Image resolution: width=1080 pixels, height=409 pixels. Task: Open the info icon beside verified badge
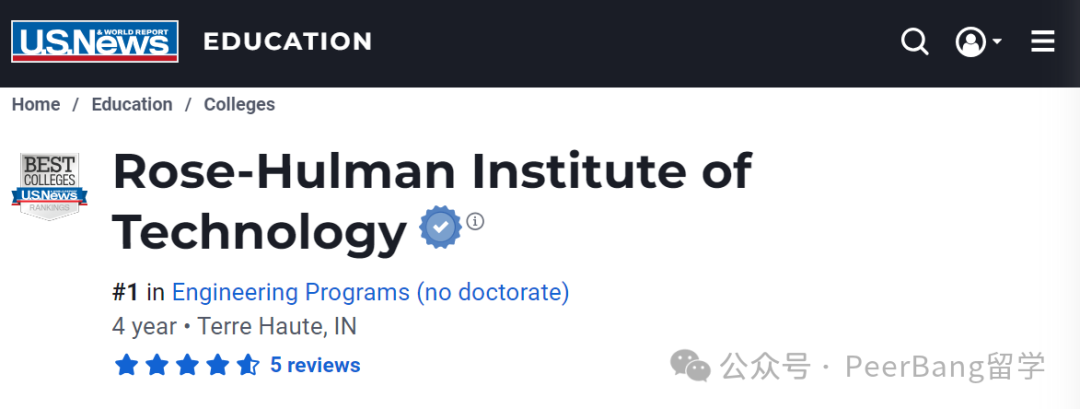(x=475, y=222)
